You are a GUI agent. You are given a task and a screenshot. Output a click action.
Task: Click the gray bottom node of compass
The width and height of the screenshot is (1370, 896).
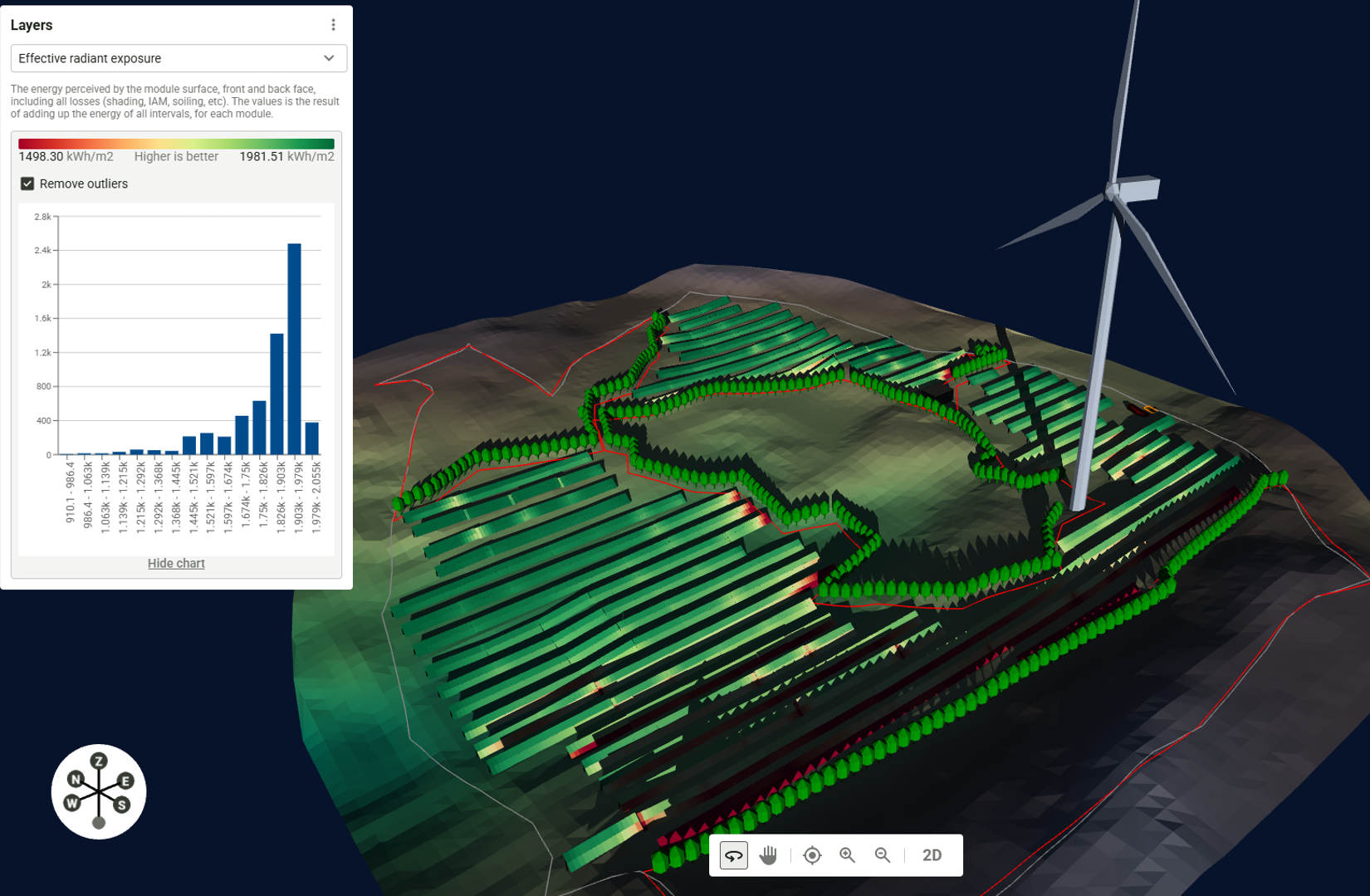(x=99, y=823)
